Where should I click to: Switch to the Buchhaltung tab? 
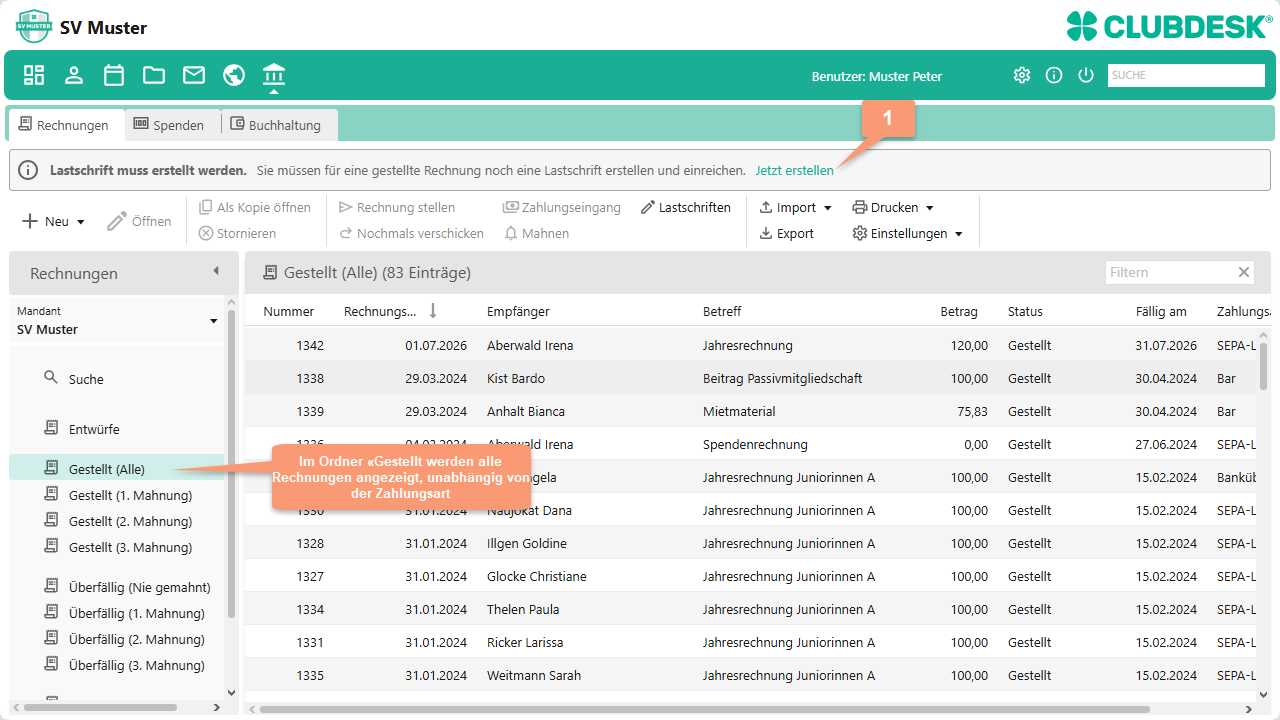[x=278, y=125]
